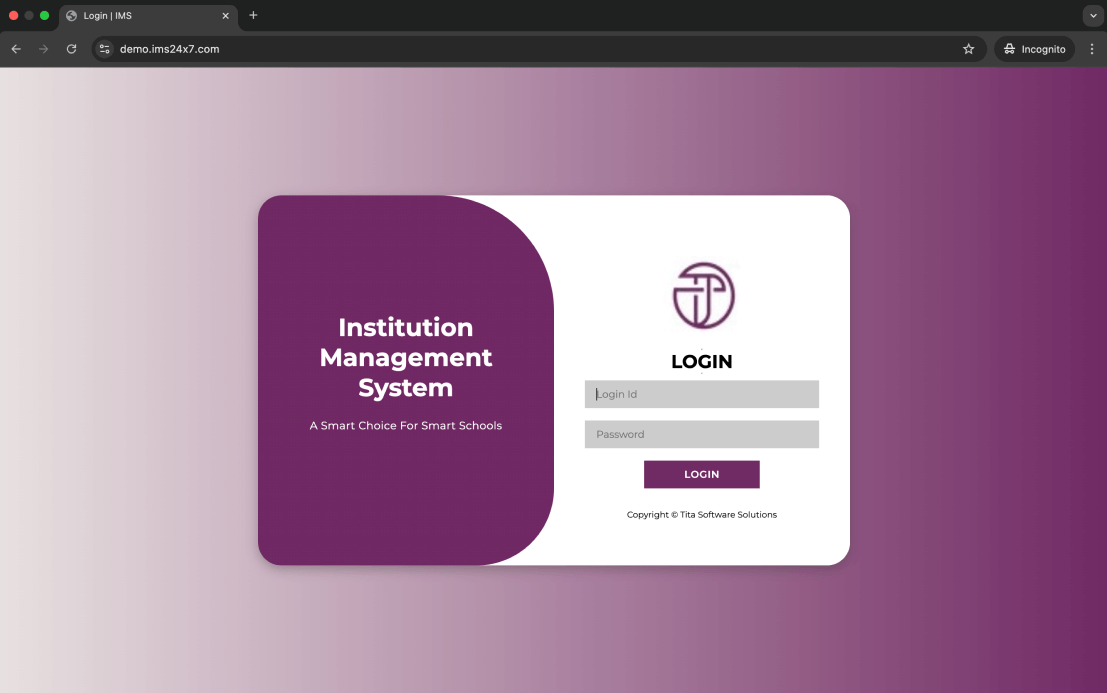Image resolution: width=1107 pixels, height=693 pixels.
Task: Close the Login | IMS tab
Action: pyautogui.click(x=226, y=16)
